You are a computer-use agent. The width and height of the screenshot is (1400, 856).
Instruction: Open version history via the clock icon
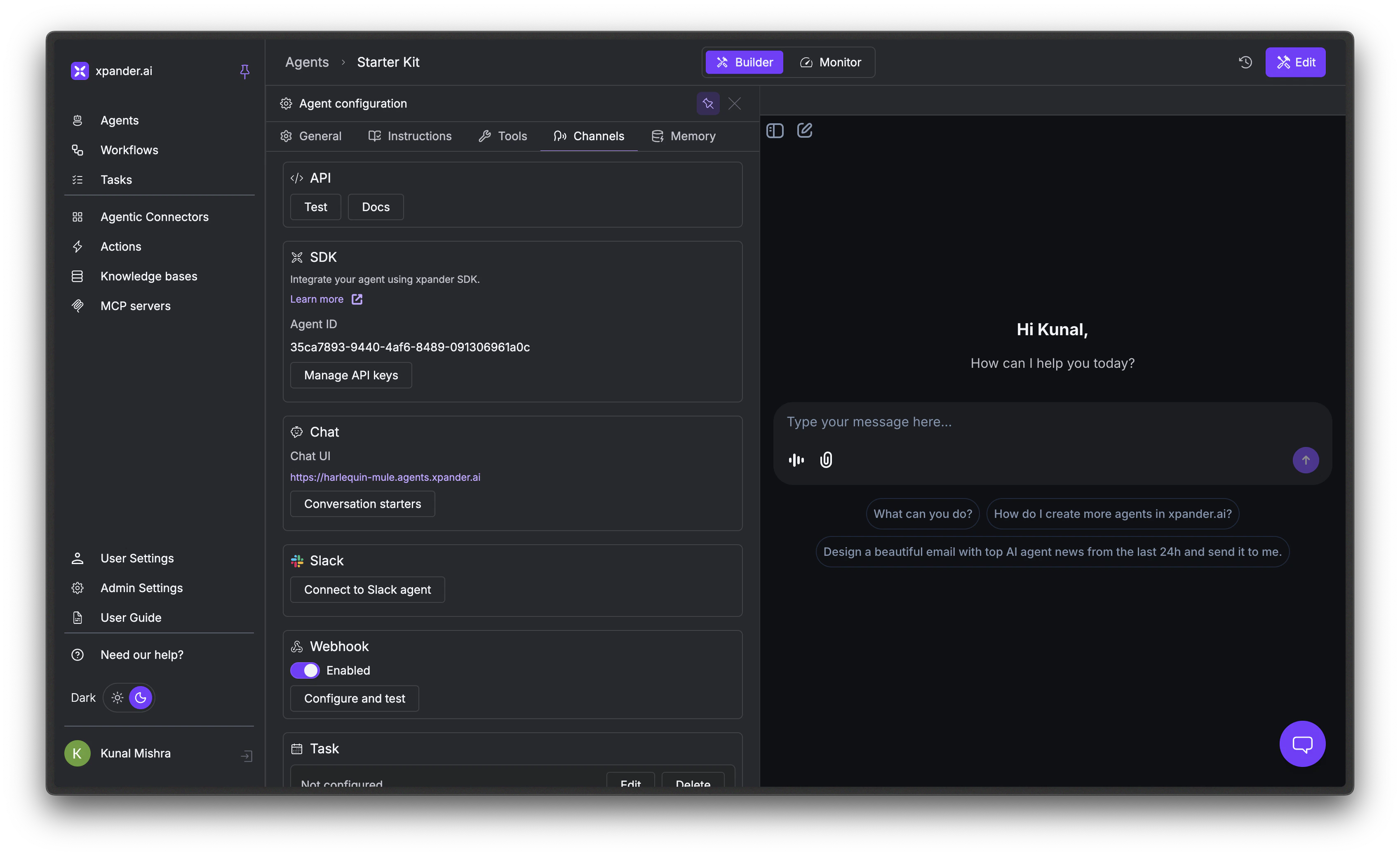[1245, 62]
